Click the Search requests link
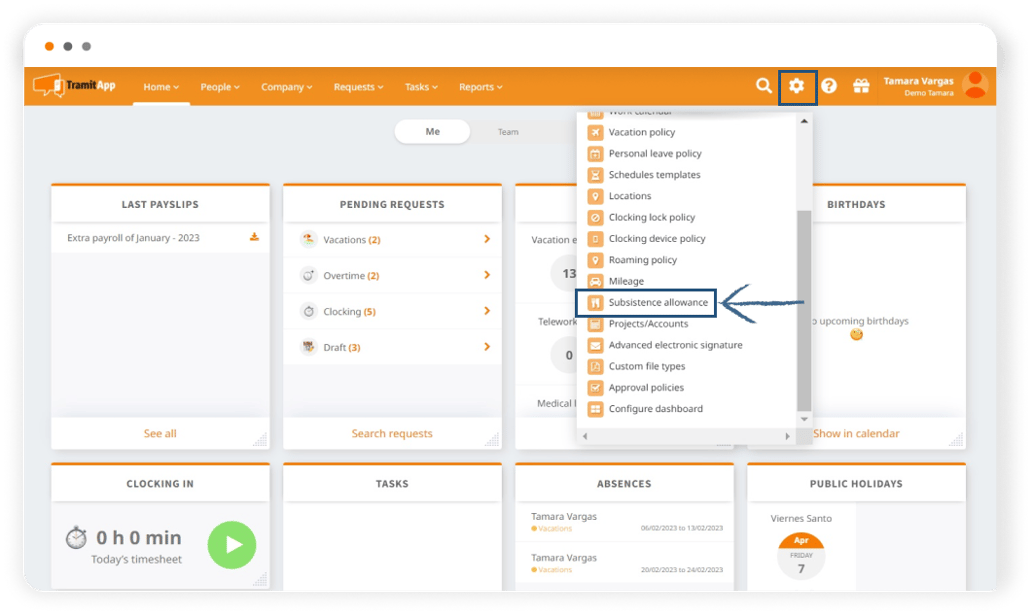The width and height of the screenshot is (1032, 615). coord(392,434)
